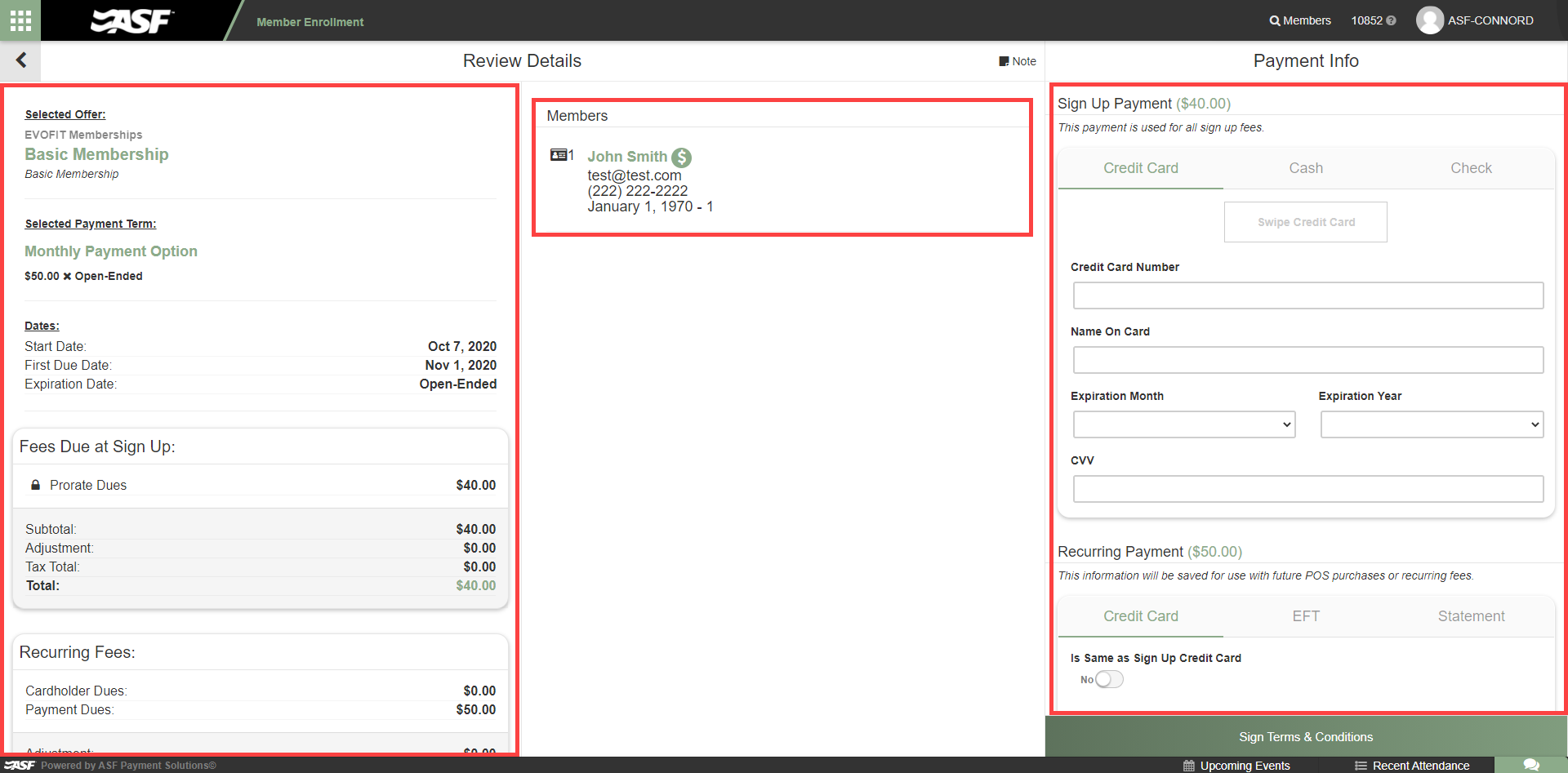The height and width of the screenshot is (773, 1568).
Task: Switch Recurring payment to Statement tab
Action: click(x=1471, y=616)
